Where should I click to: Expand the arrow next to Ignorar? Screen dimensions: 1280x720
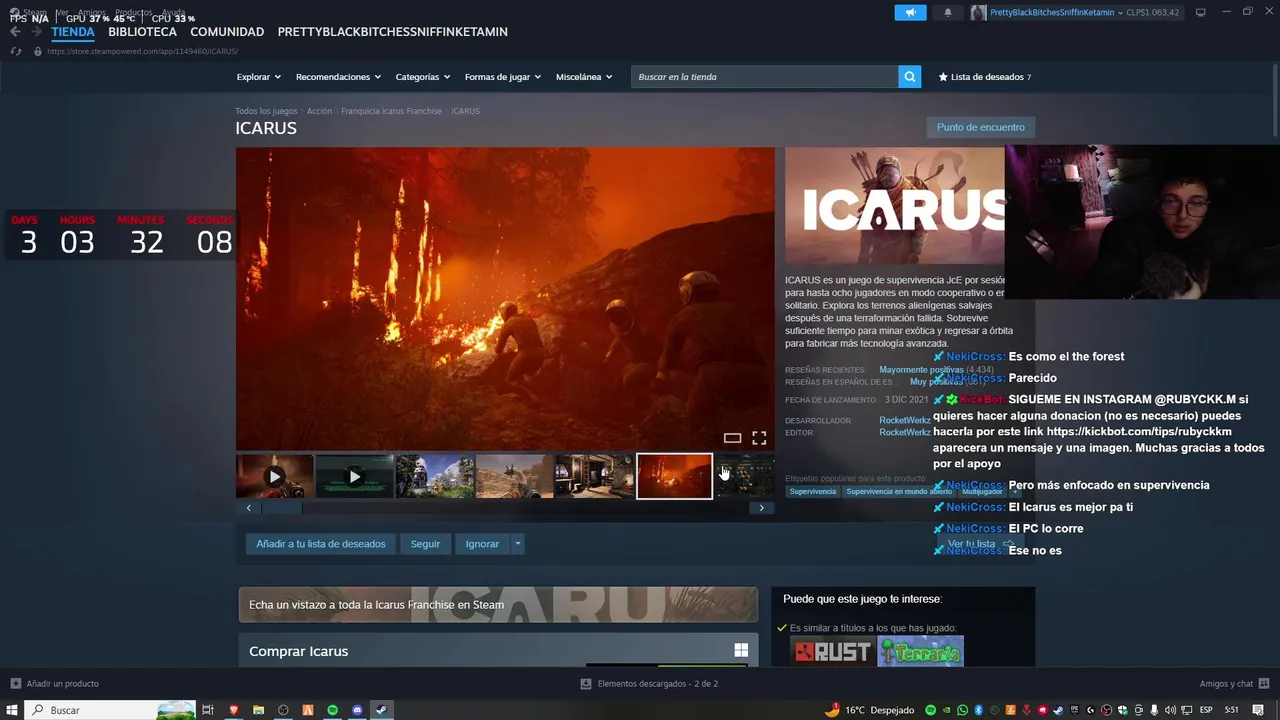pyautogui.click(x=517, y=544)
